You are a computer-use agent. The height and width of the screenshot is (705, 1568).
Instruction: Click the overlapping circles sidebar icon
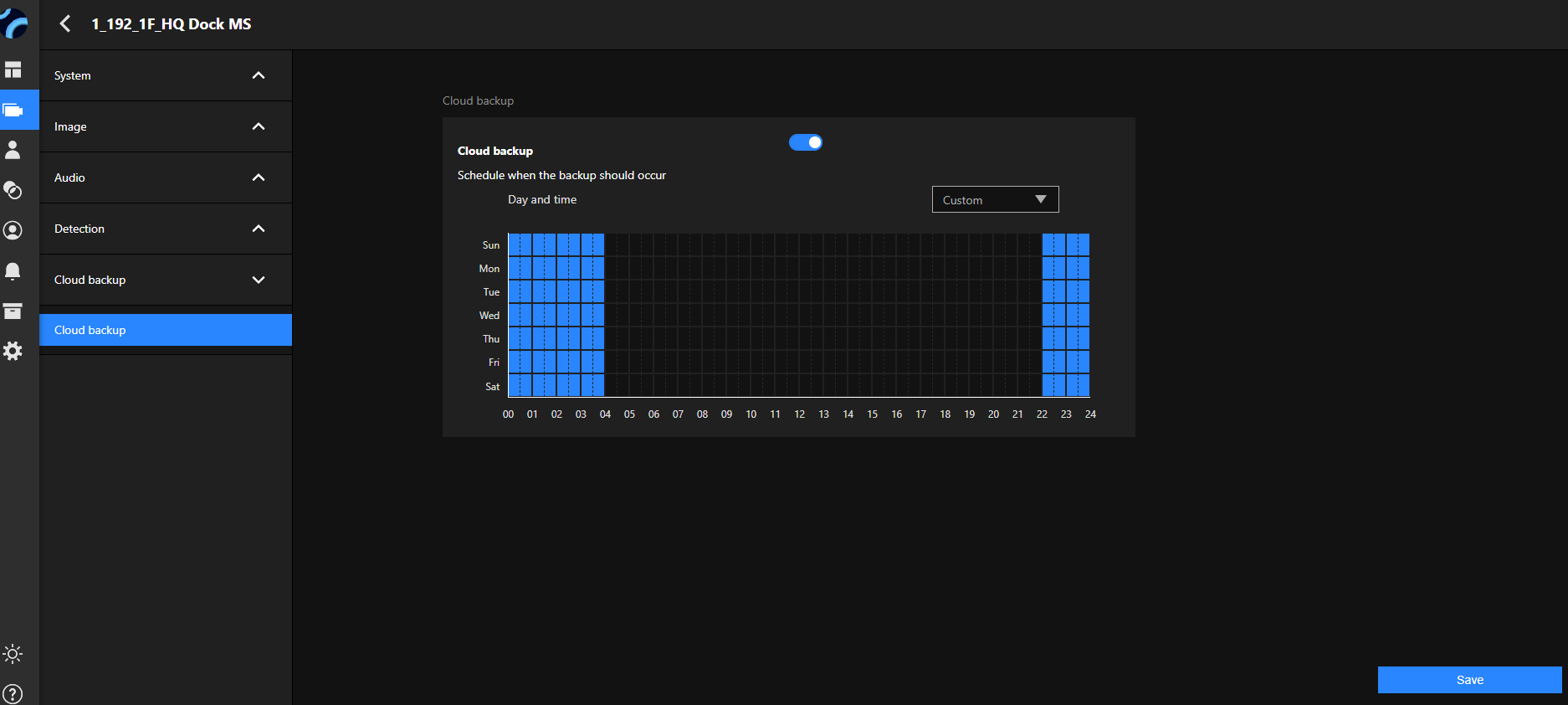click(x=13, y=190)
